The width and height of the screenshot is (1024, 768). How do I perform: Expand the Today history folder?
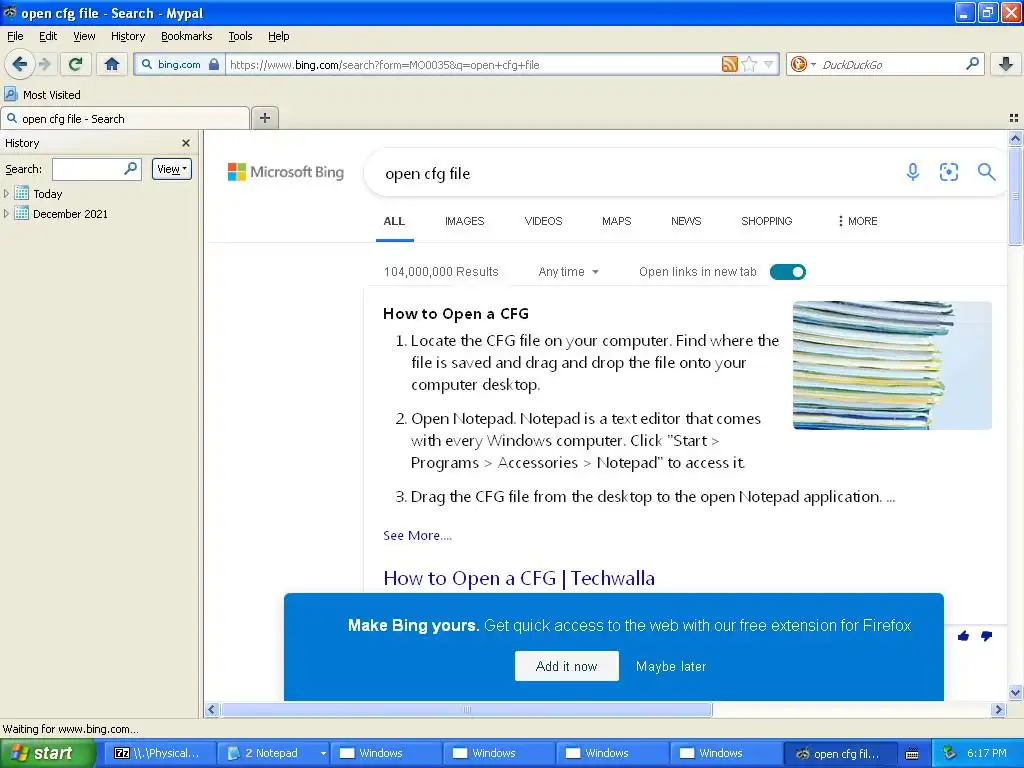click(x=7, y=193)
